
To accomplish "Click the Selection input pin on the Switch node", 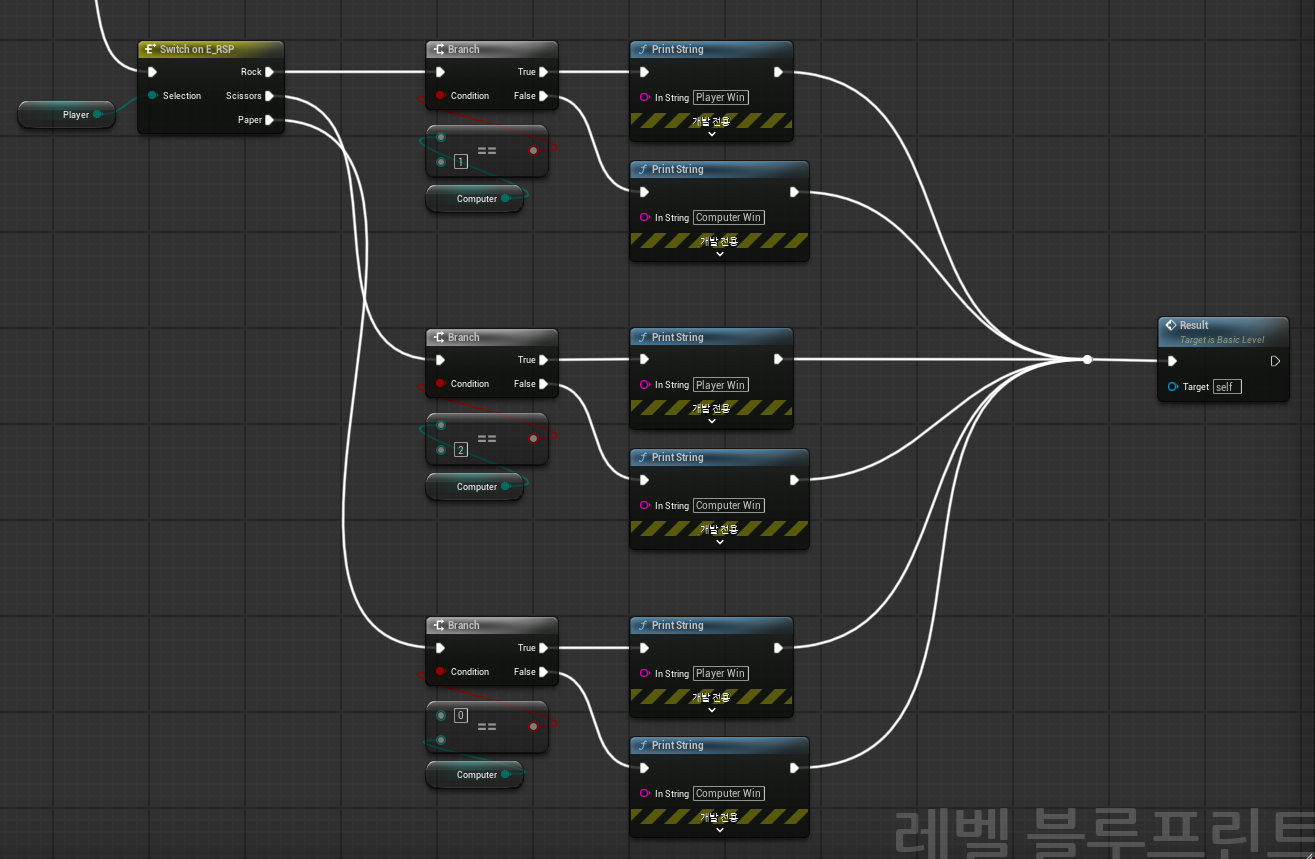I will [x=152, y=96].
